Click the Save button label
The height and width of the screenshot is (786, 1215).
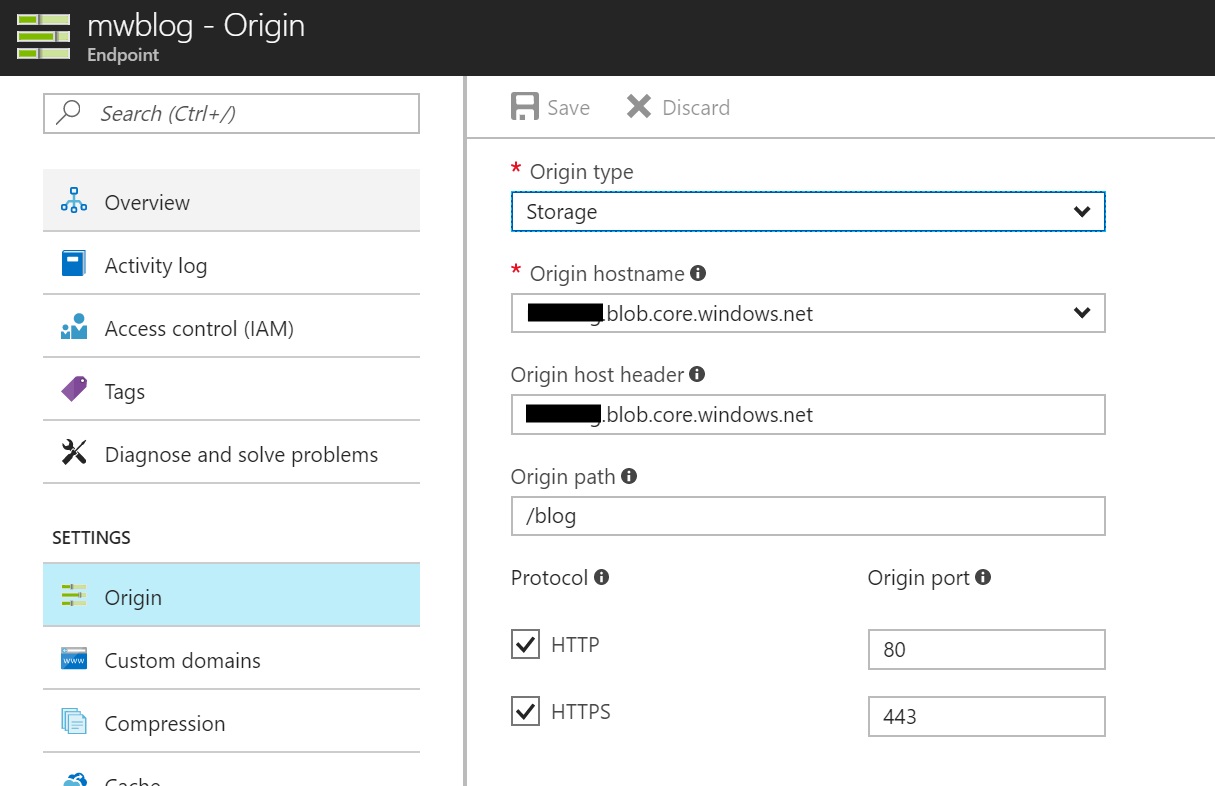pyautogui.click(x=569, y=107)
